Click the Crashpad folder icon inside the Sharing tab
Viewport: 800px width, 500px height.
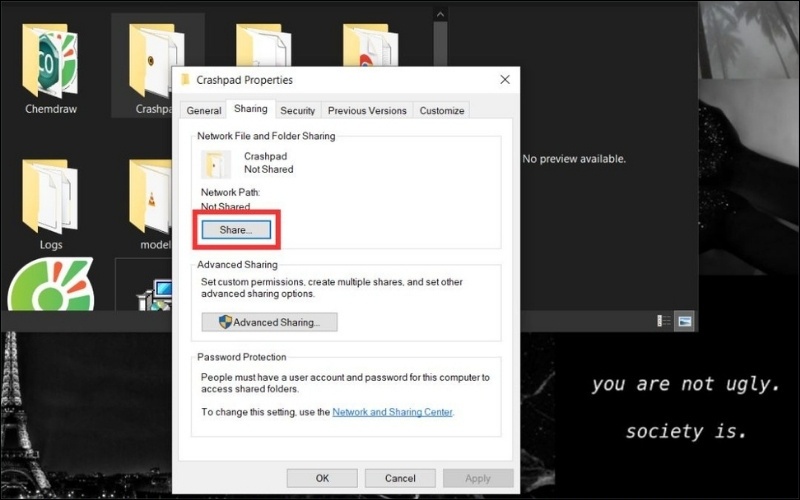pos(216,164)
